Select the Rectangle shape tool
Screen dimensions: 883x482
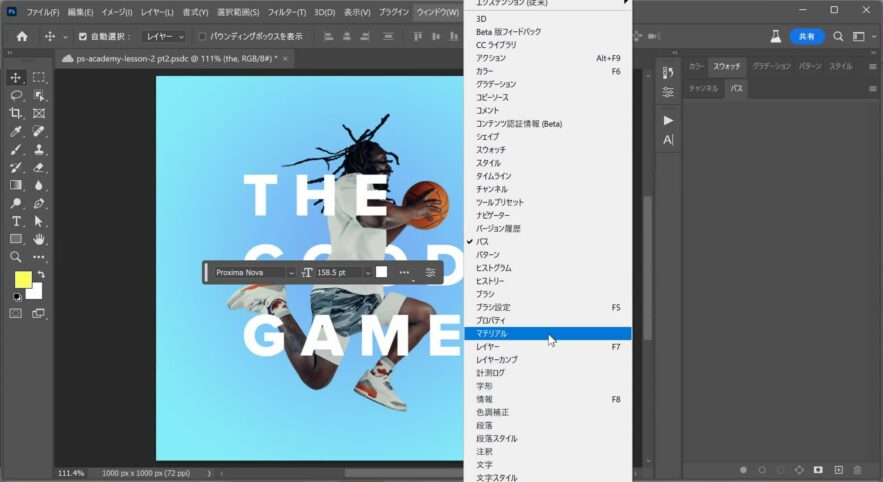tap(16, 239)
